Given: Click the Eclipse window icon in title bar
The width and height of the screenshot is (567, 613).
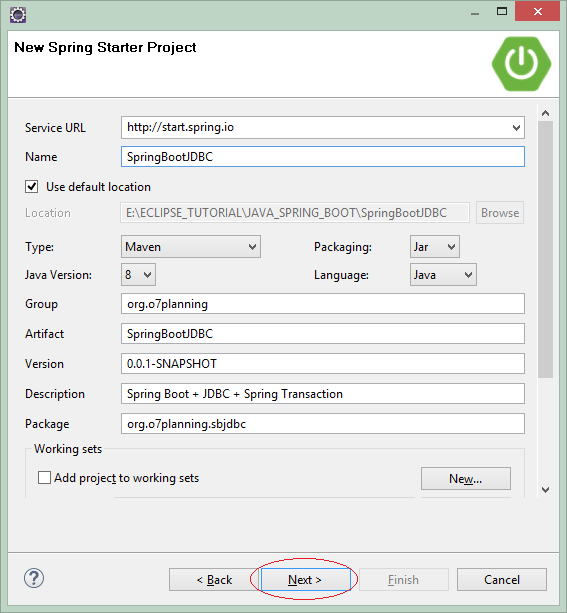Looking at the screenshot, I should coord(18,15).
